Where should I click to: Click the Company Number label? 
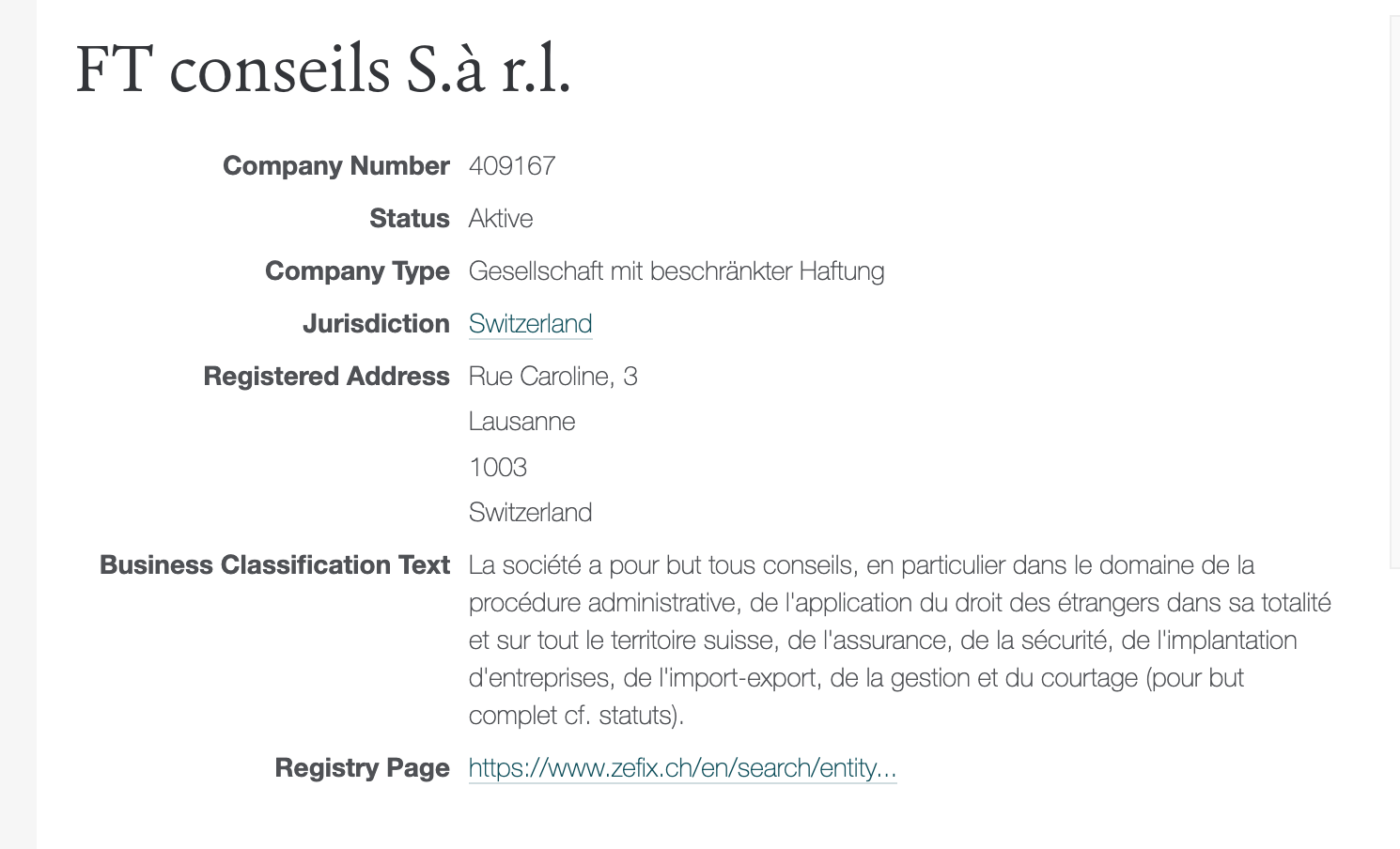(336, 166)
